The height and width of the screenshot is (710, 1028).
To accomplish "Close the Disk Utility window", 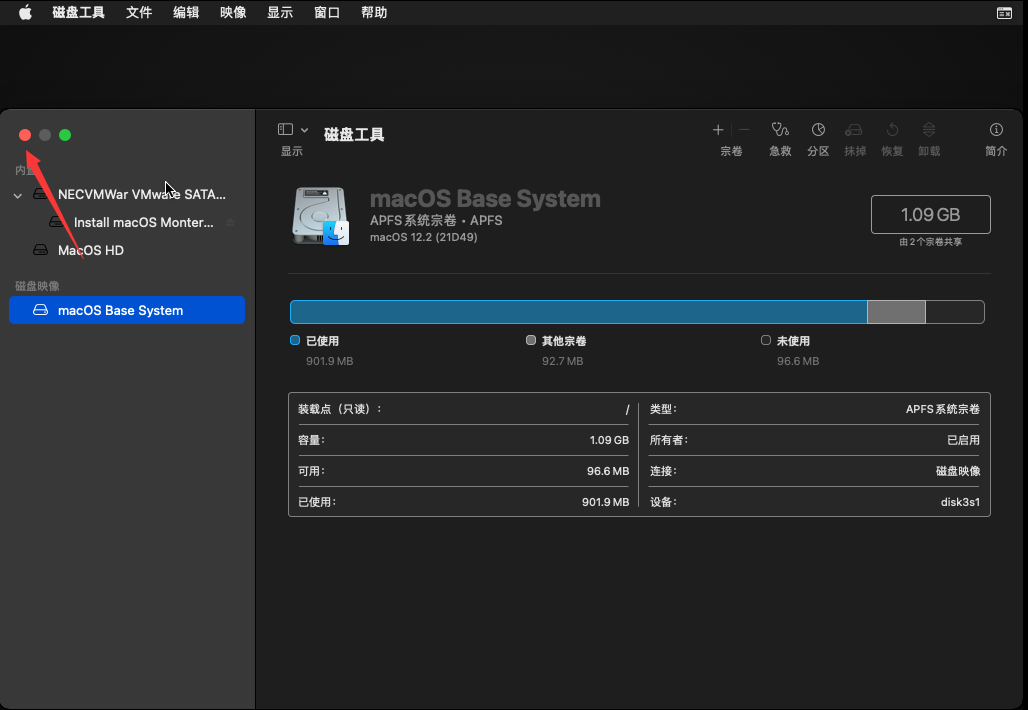I will 25,135.
